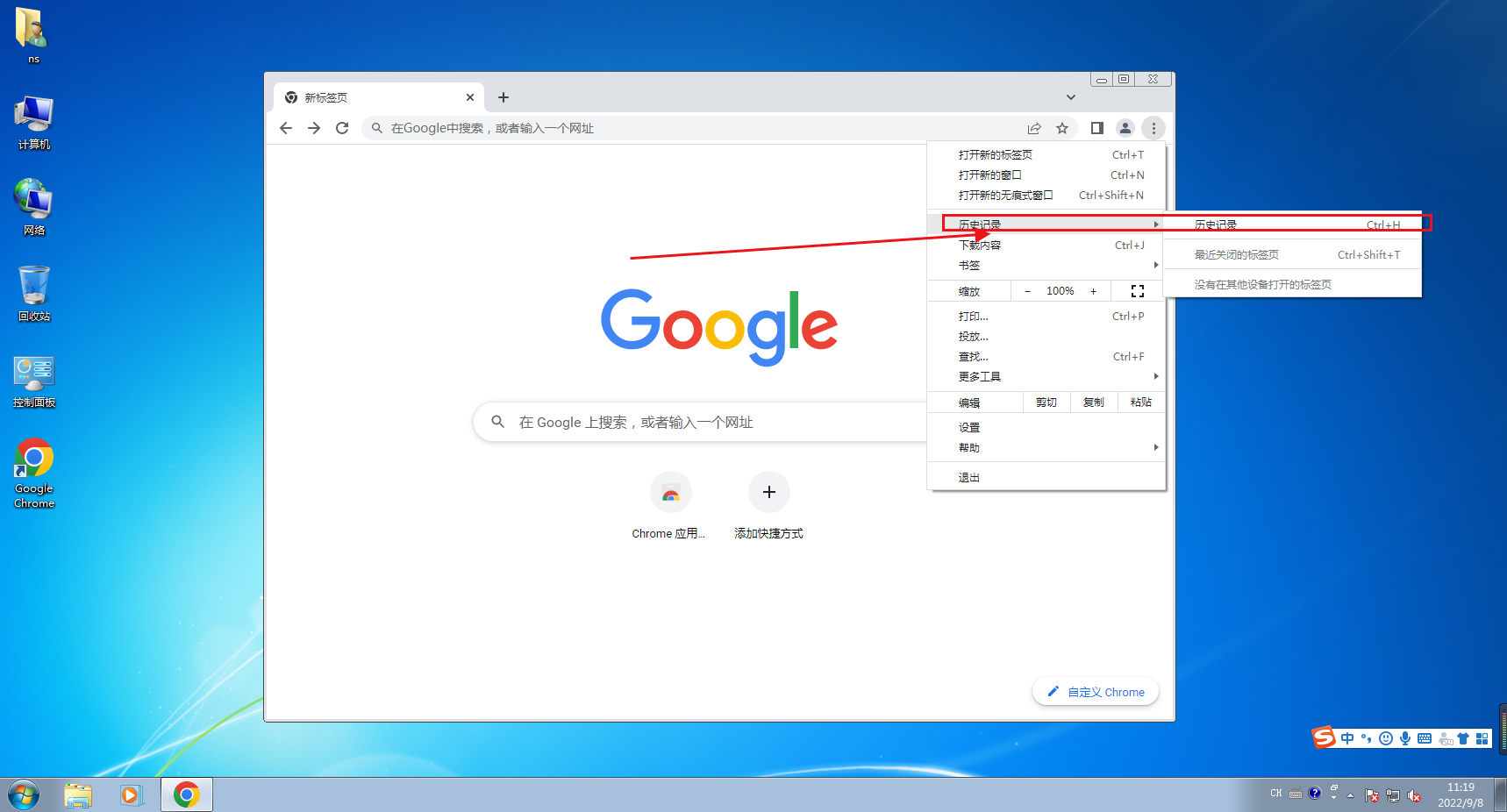Toggle the IME punctuation mode icon
Viewport: 1507px width, 812px height.
pyautogui.click(x=1367, y=738)
